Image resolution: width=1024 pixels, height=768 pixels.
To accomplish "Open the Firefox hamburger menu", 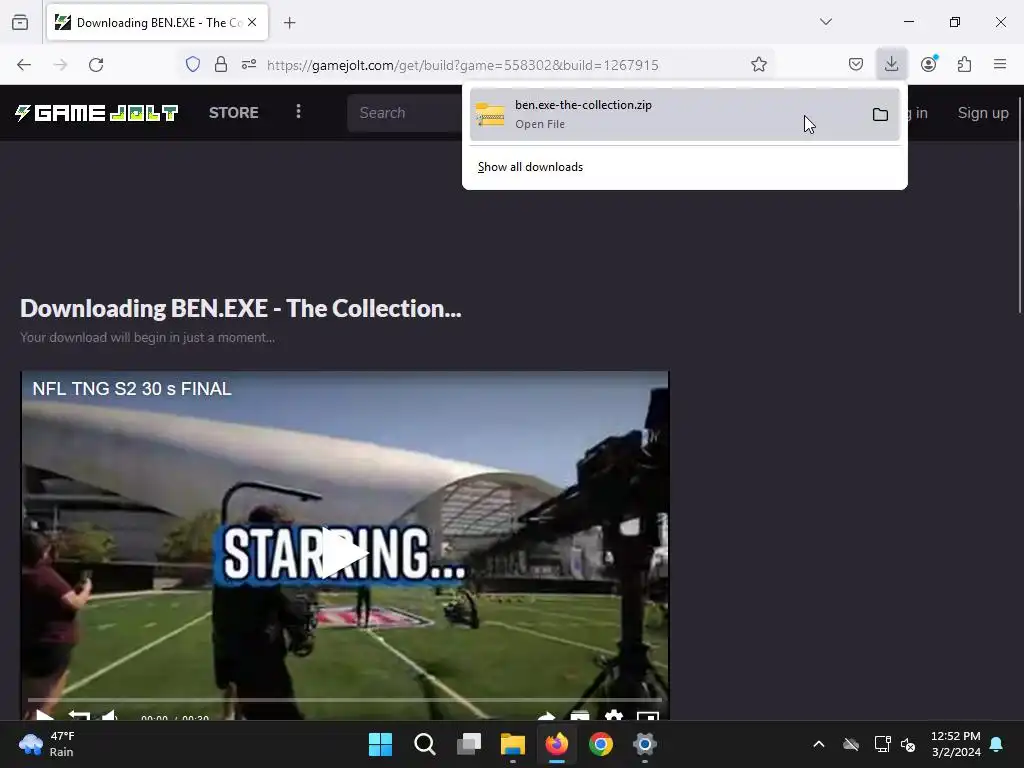I will point(1000,64).
